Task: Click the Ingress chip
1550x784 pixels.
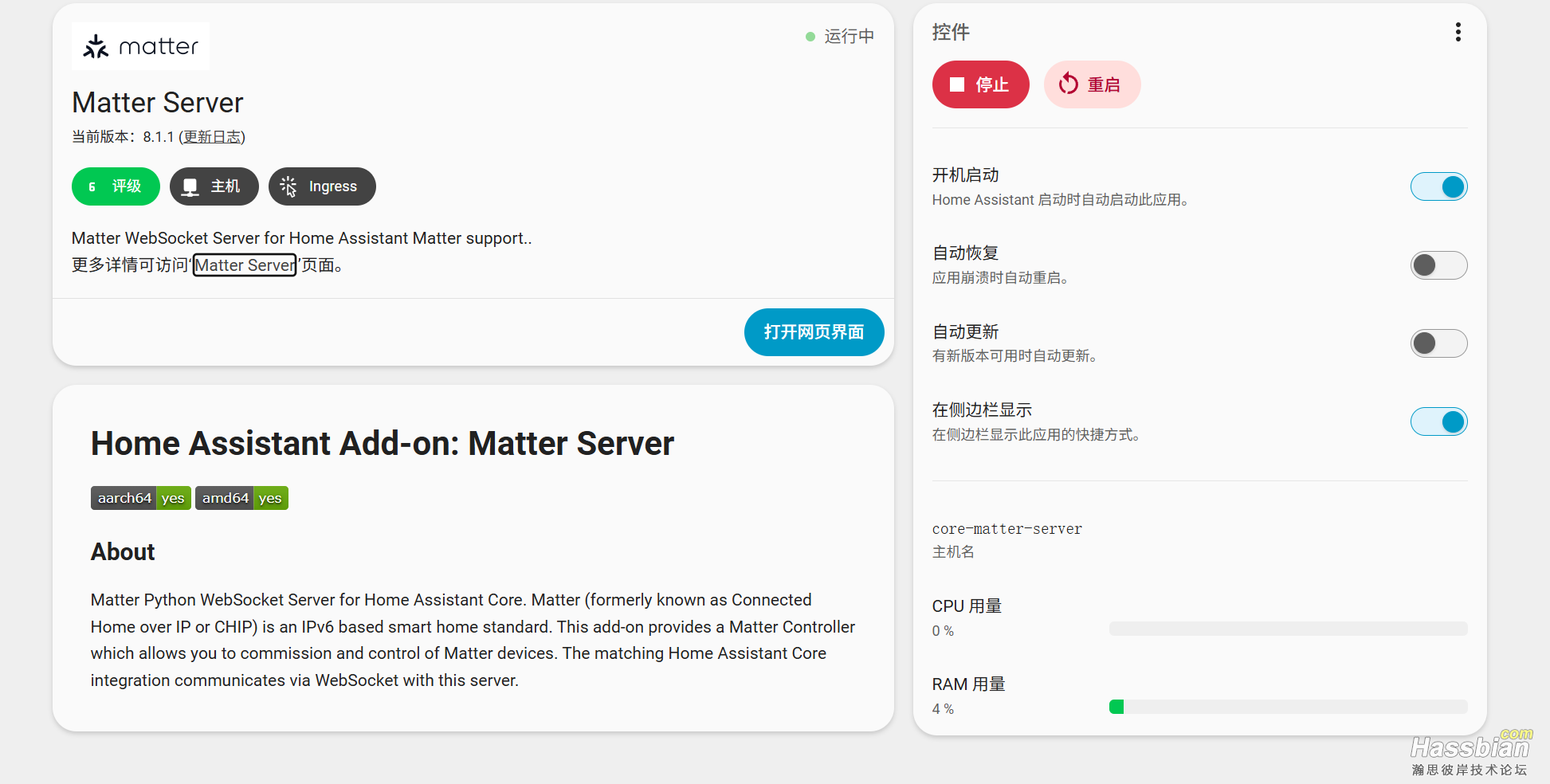Action: pyautogui.click(x=322, y=186)
